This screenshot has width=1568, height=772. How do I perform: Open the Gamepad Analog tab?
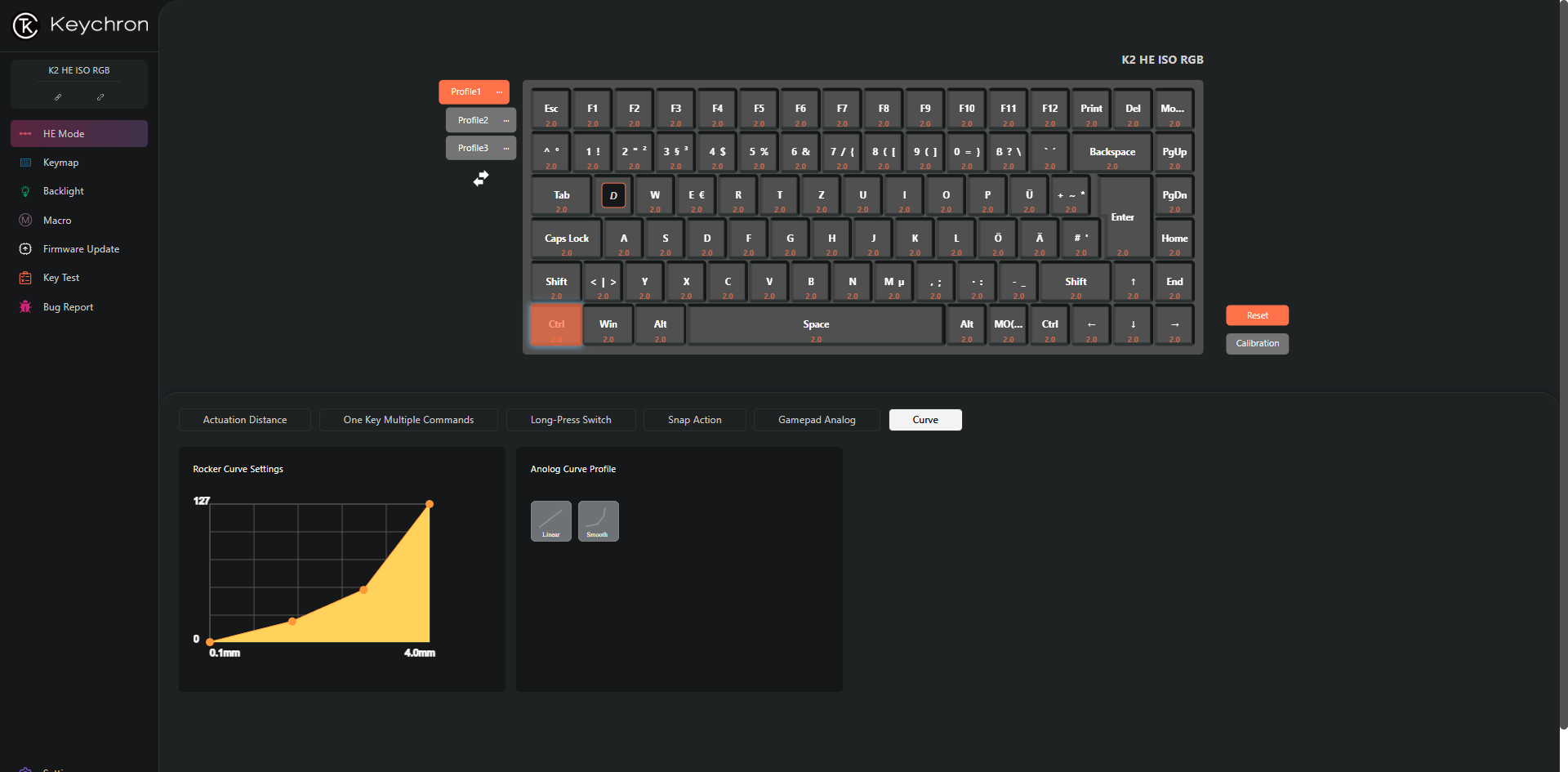[817, 420]
